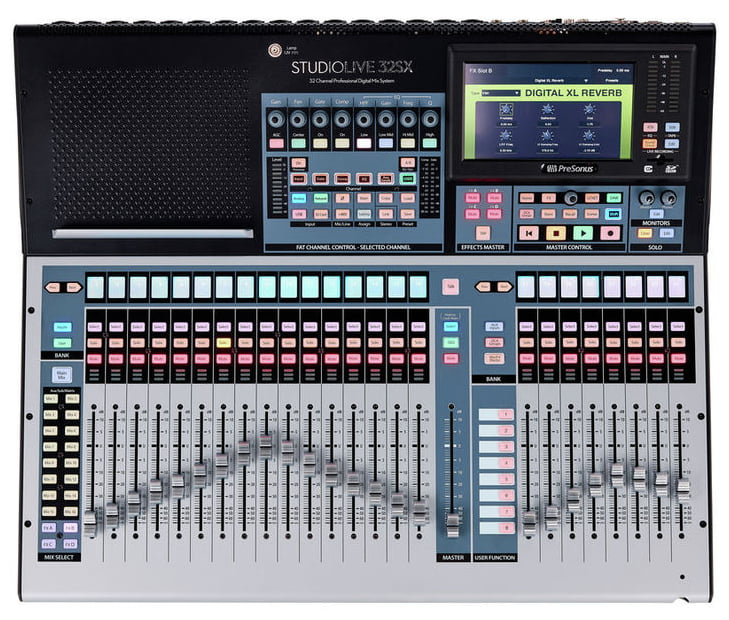The height and width of the screenshot is (620, 729).
Task: Toggle the Gate On button
Action: click(320, 143)
